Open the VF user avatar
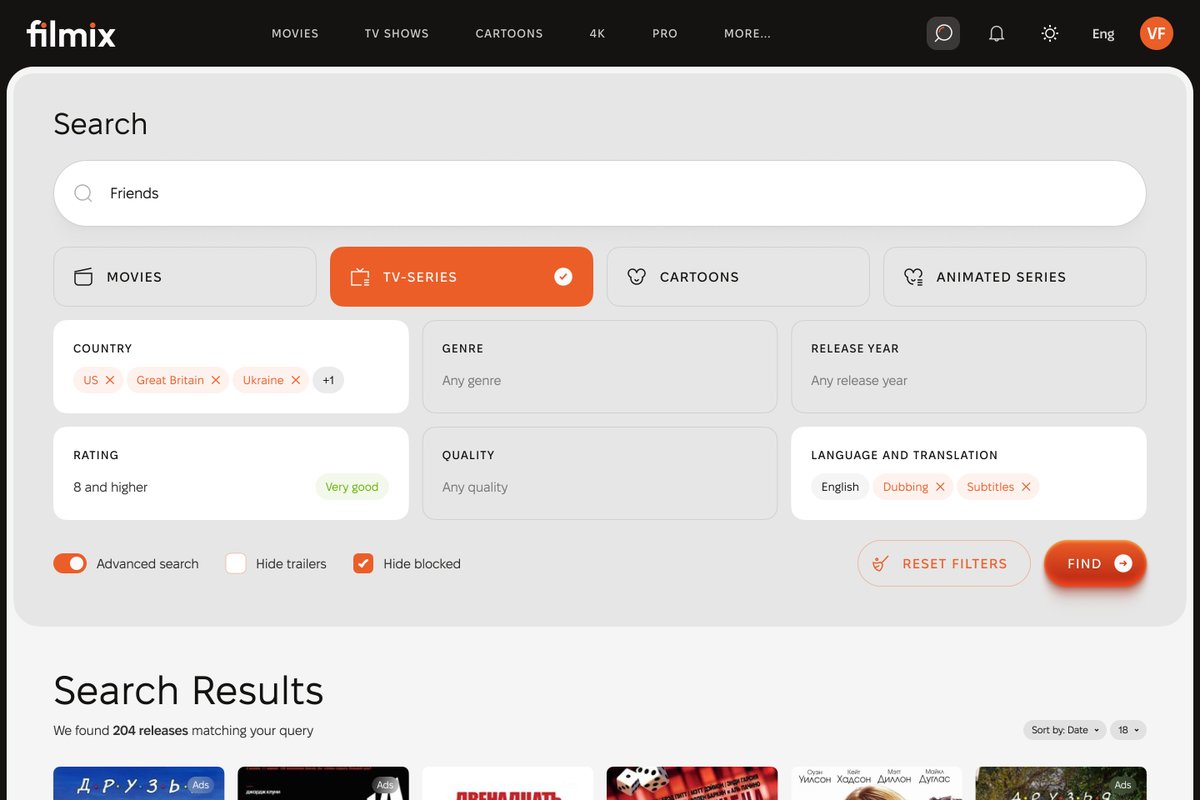 1156,33
